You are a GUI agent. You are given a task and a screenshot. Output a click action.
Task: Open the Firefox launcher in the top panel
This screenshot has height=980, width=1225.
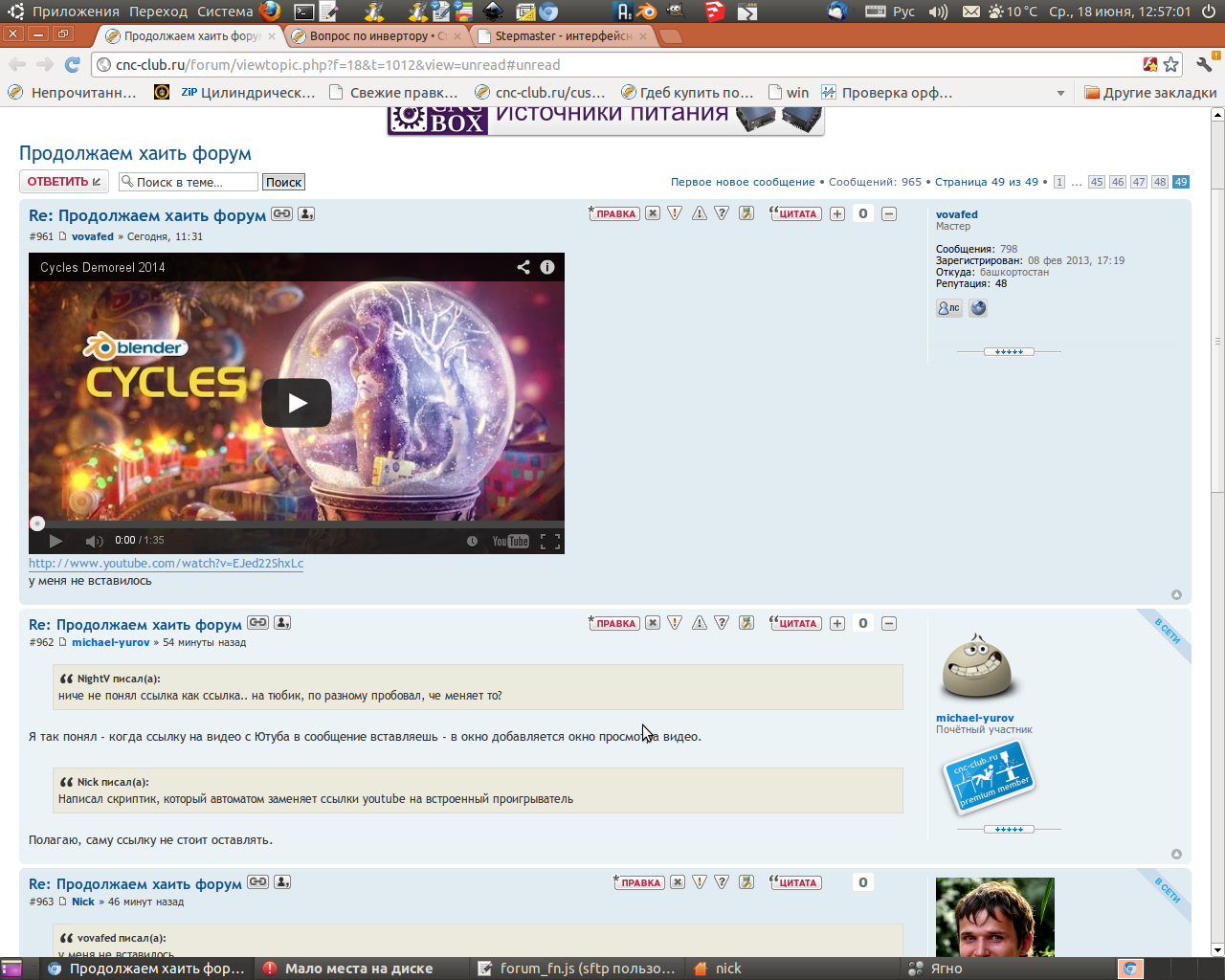point(270,11)
